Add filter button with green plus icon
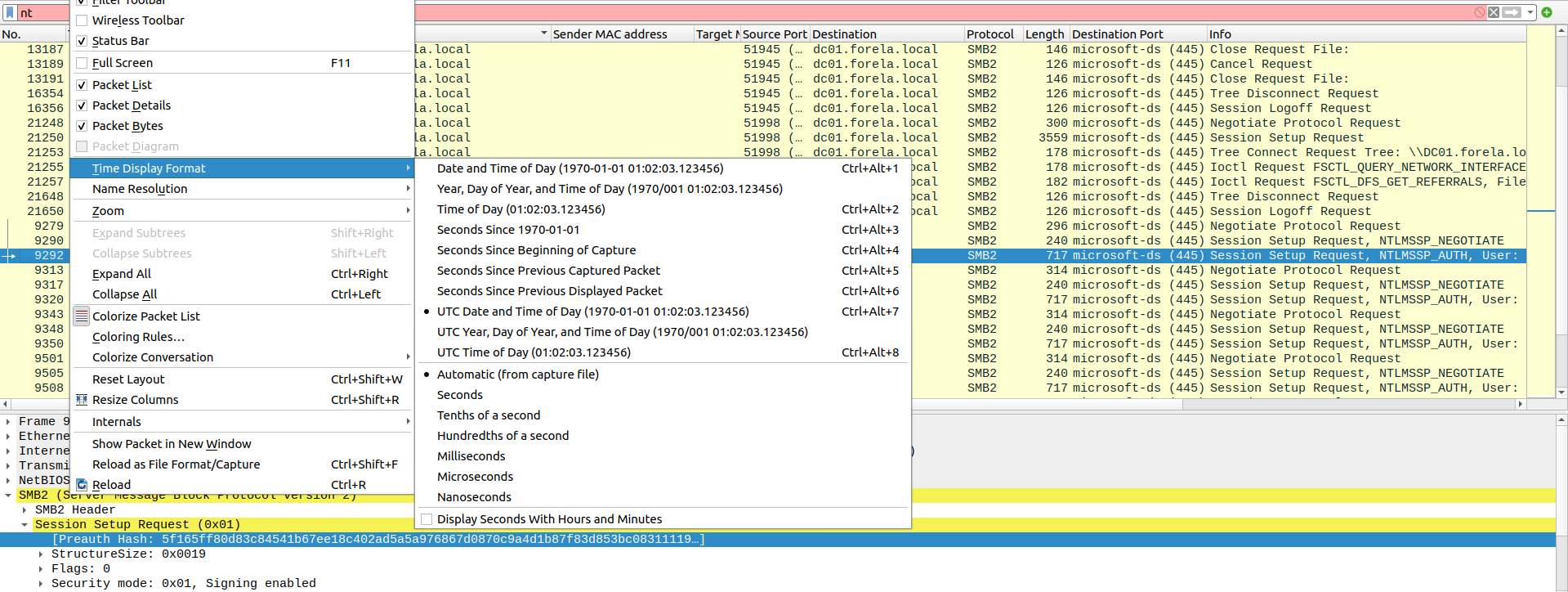The height and width of the screenshot is (592, 1568). click(1546, 12)
